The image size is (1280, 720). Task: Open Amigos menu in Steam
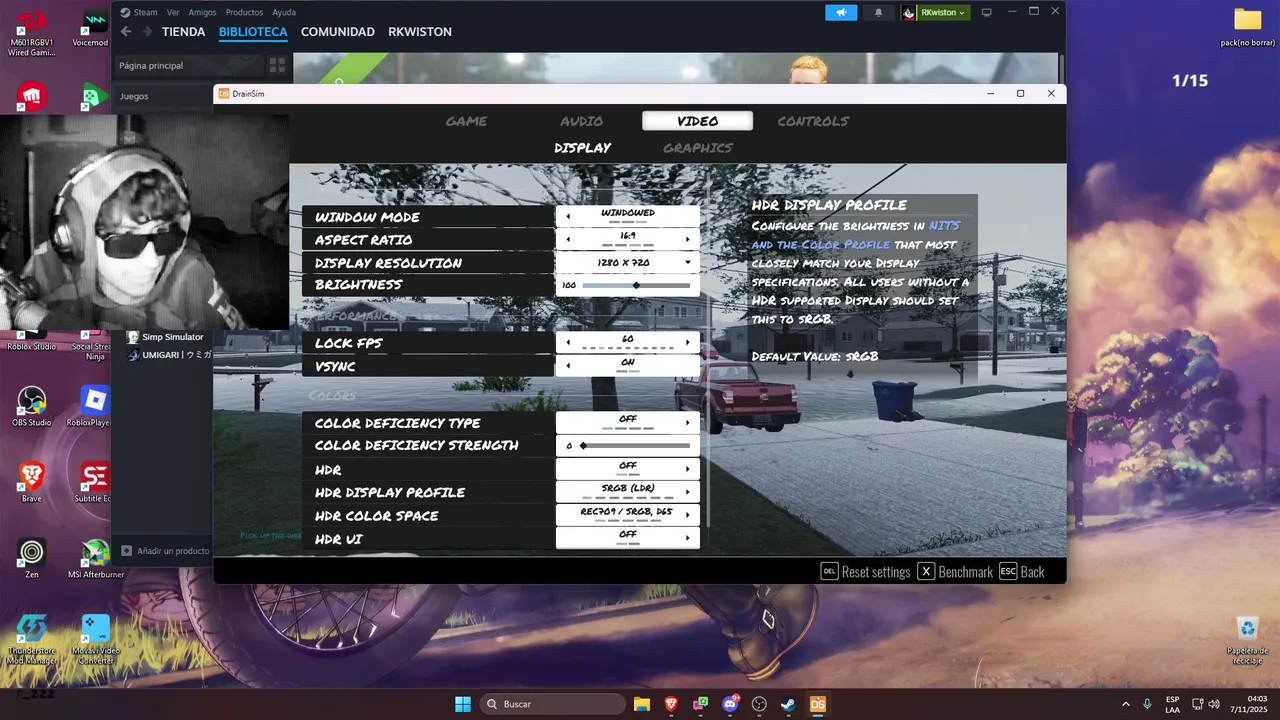click(203, 12)
